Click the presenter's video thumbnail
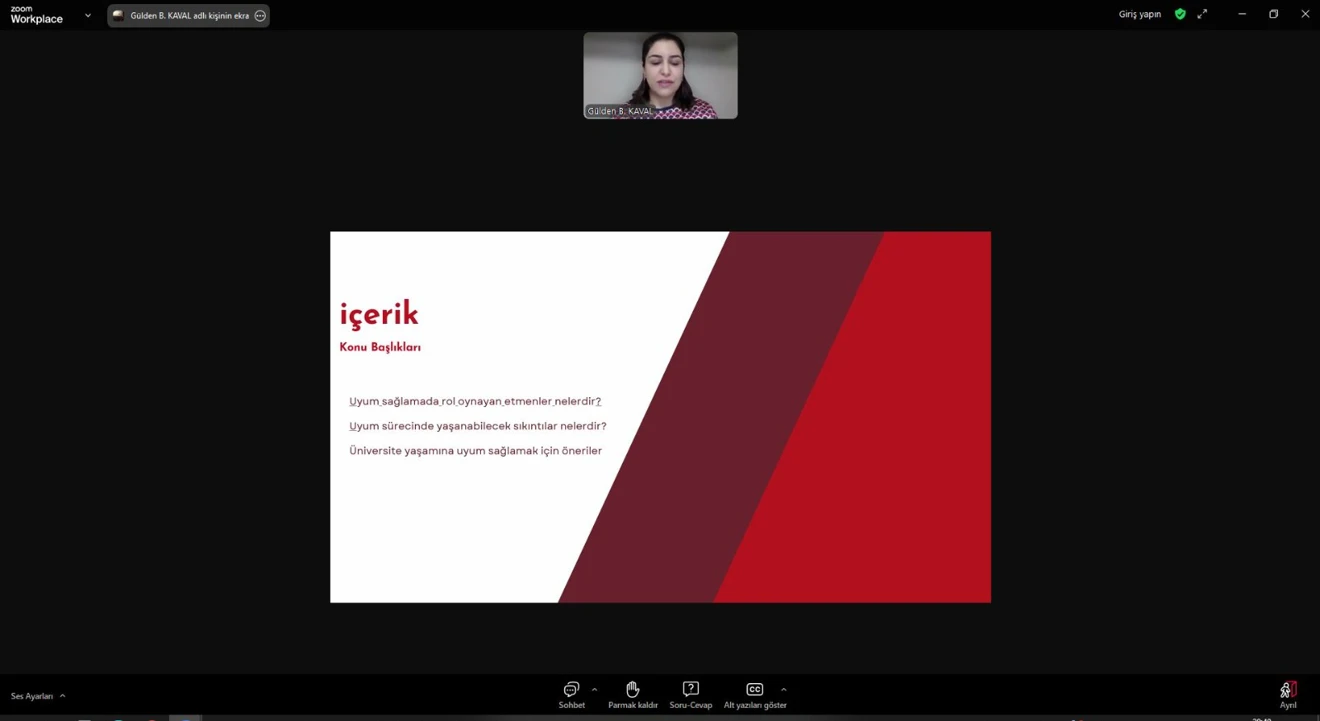The width and height of the screenshot is (1320, 721). 660,75
